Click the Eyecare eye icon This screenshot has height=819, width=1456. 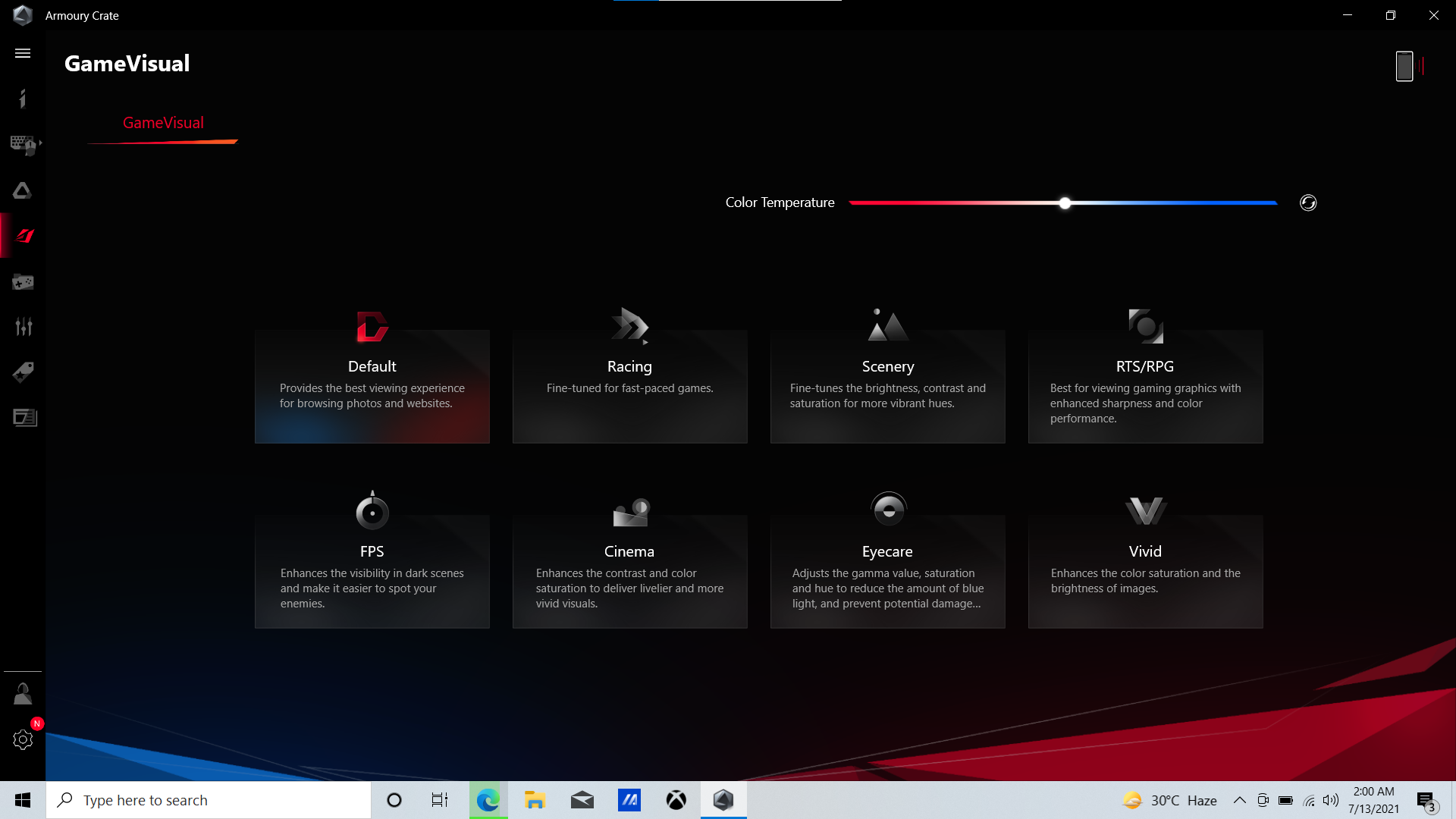pos(889,510)
